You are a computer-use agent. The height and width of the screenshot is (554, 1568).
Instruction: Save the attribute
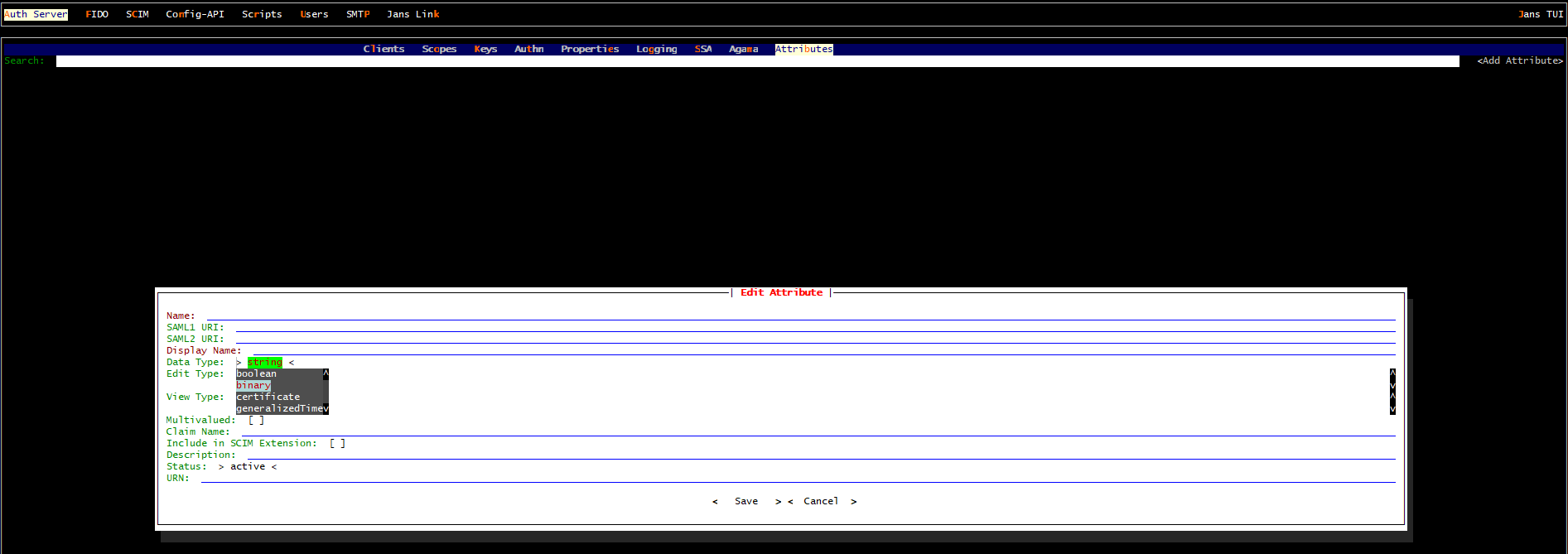(746, 501)
